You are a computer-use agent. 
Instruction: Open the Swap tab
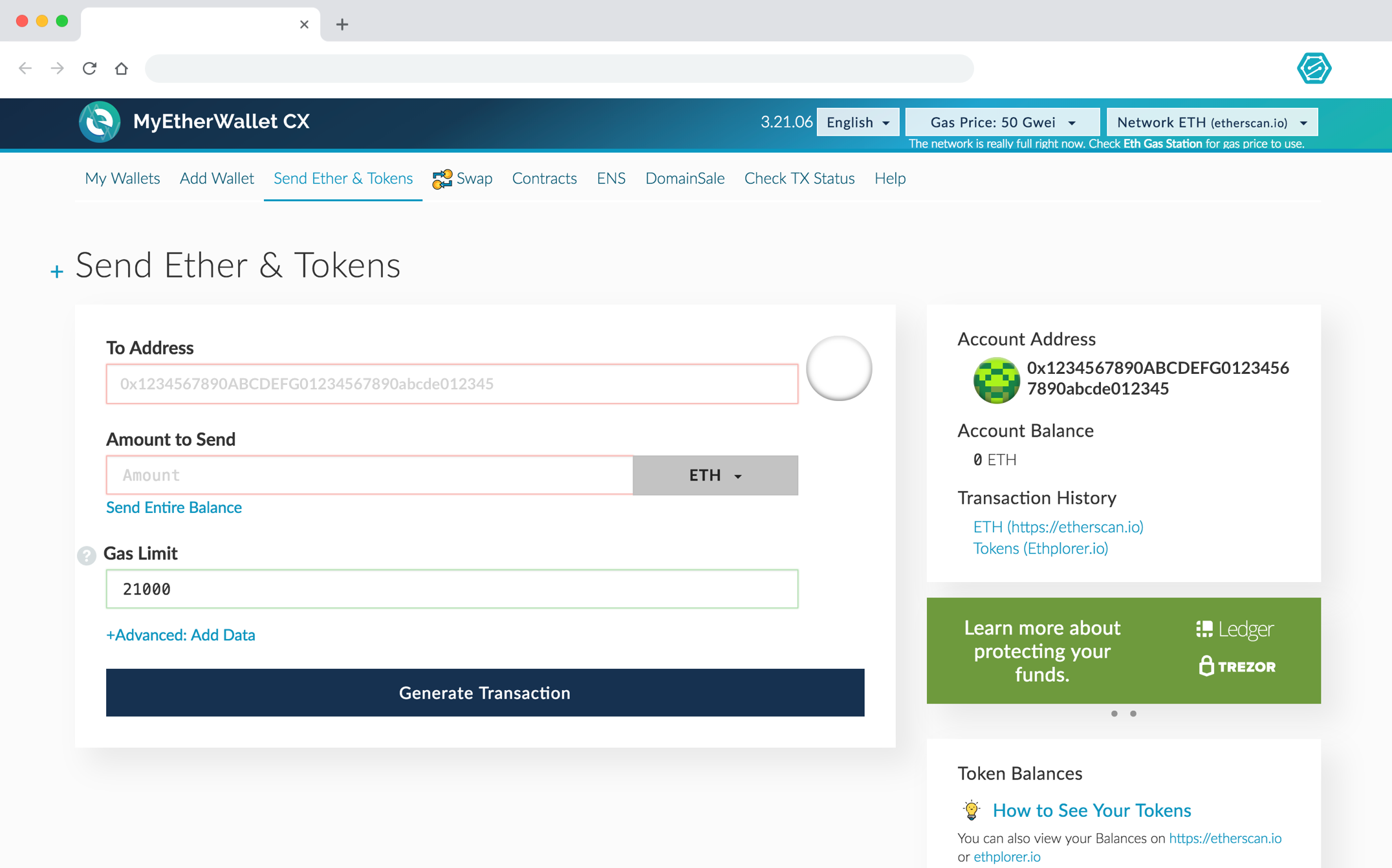pos(462,179)
